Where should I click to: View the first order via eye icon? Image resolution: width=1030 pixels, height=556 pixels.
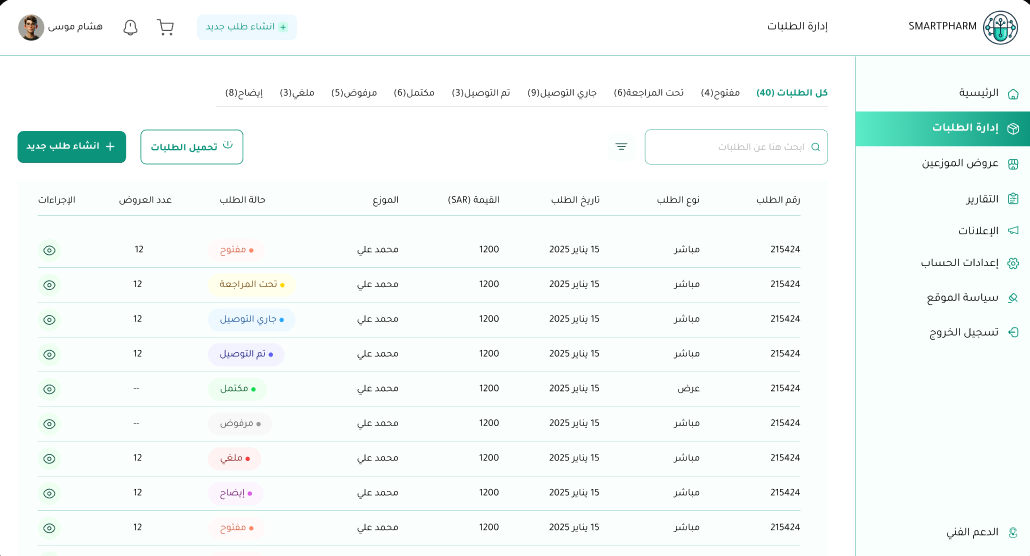[x=49, y=250]
